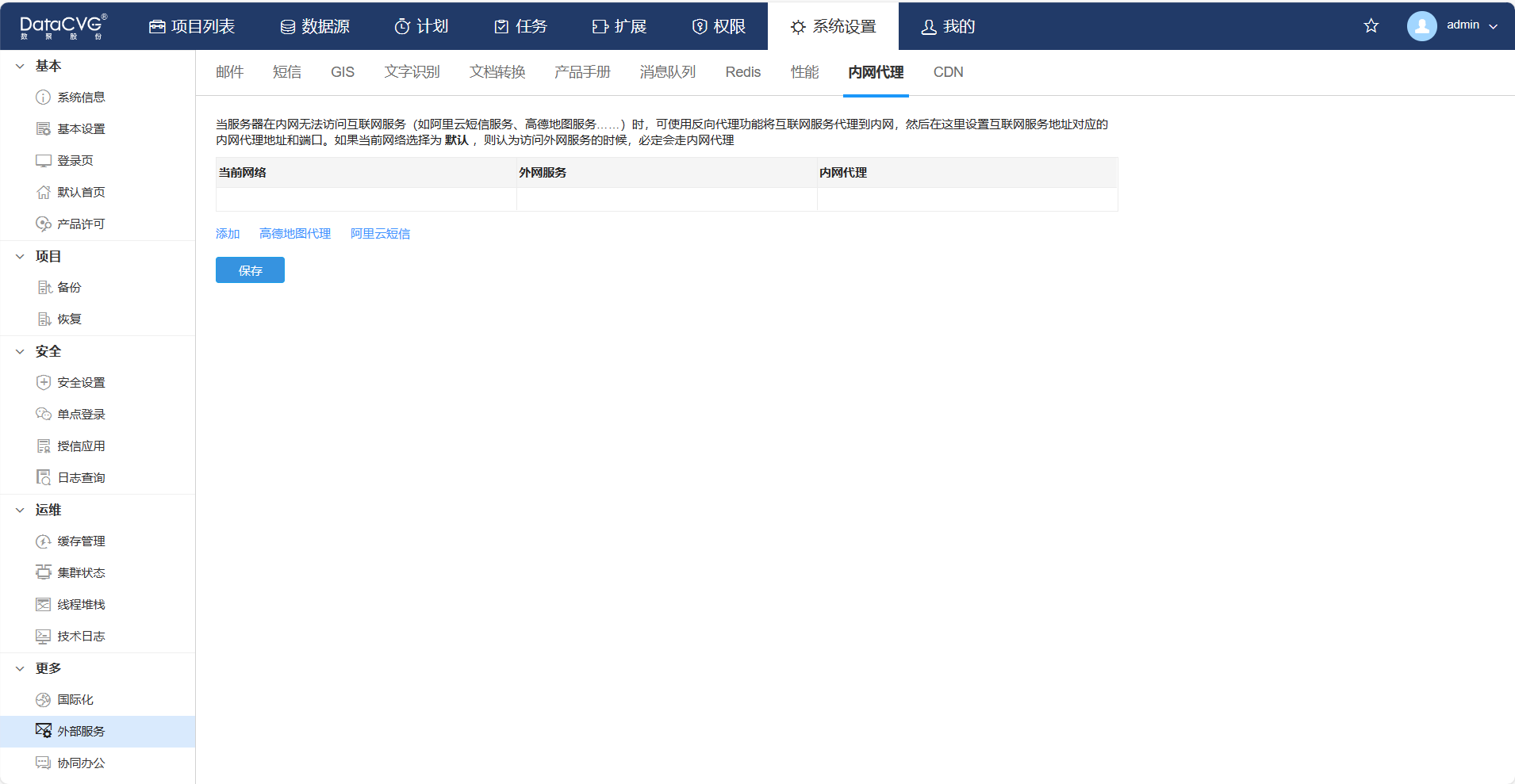Click the 安全设置 shield icon
The width and height of the screenshot is (1515, 784).
coord(43,383)
